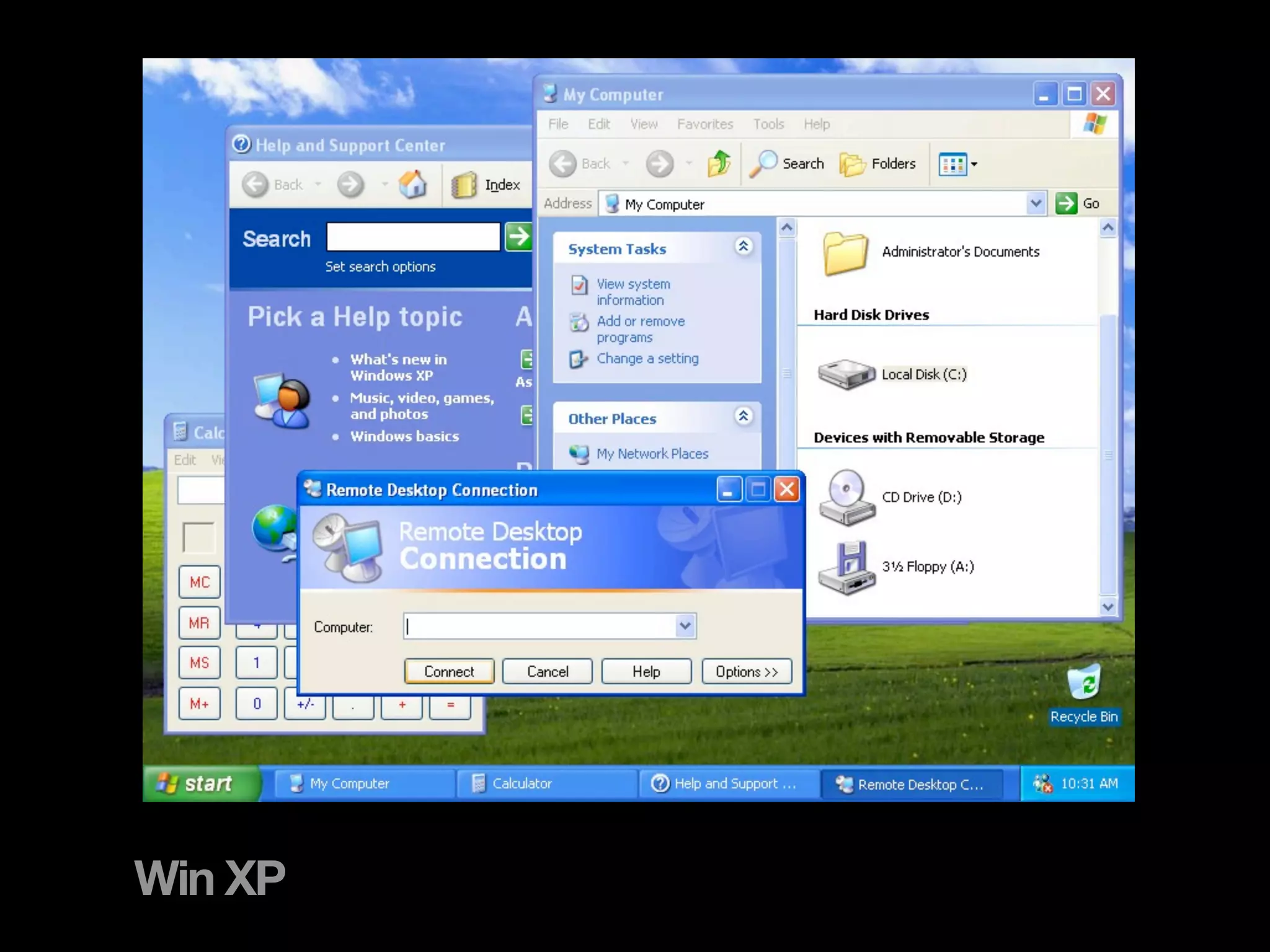Click the Connect button

449,671
